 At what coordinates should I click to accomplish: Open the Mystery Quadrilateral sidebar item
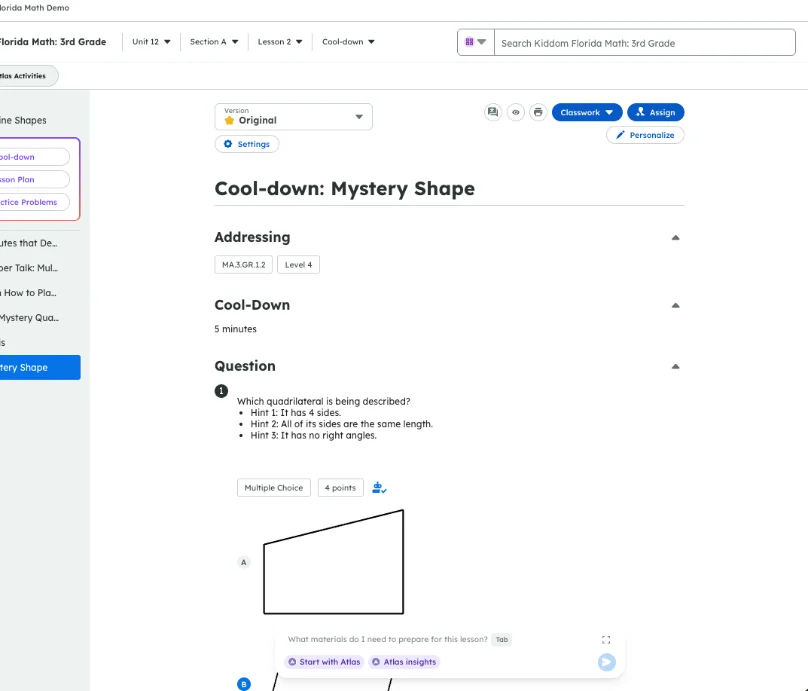pos(31,318)
